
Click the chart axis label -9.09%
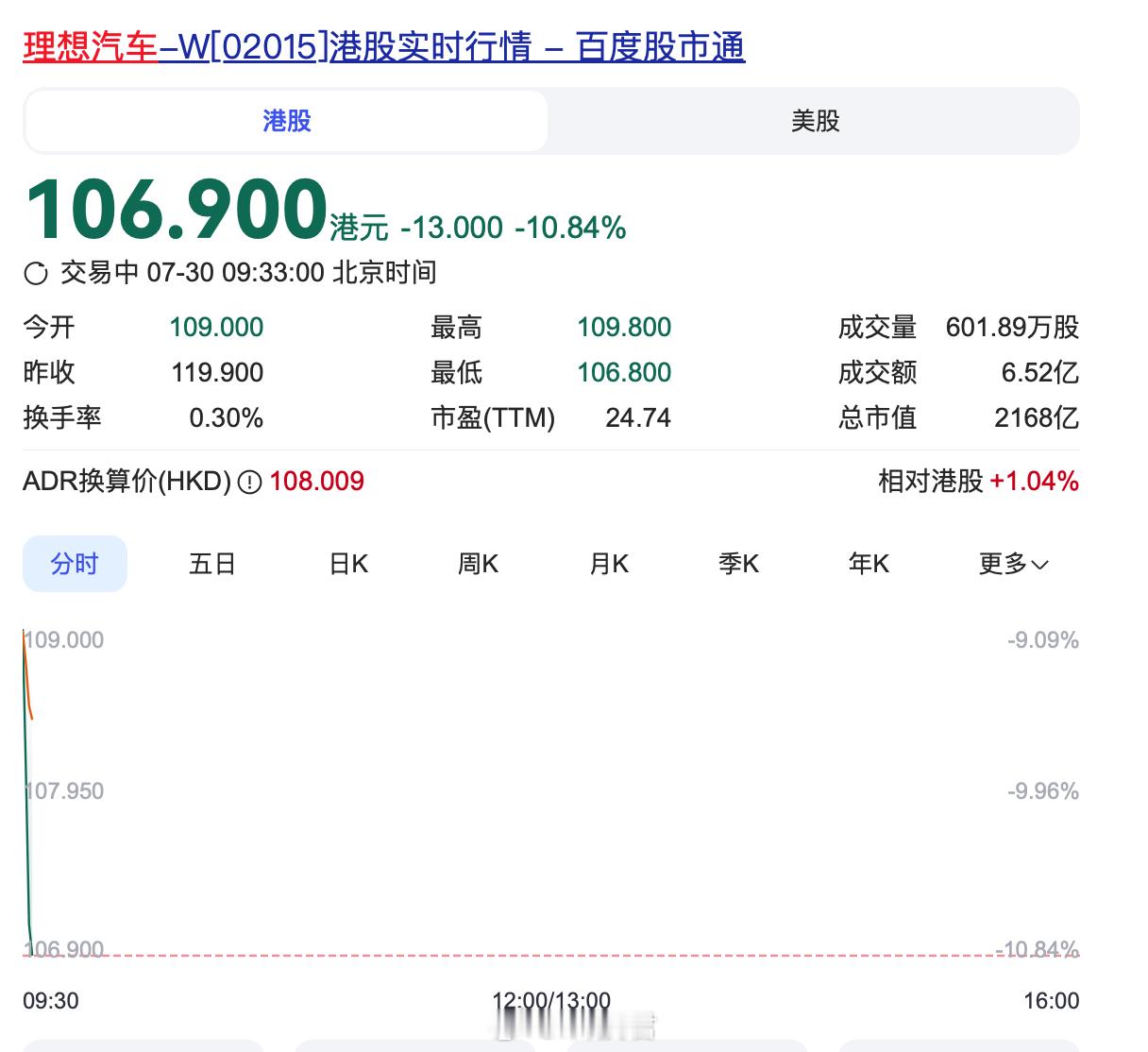point(1042,640)
